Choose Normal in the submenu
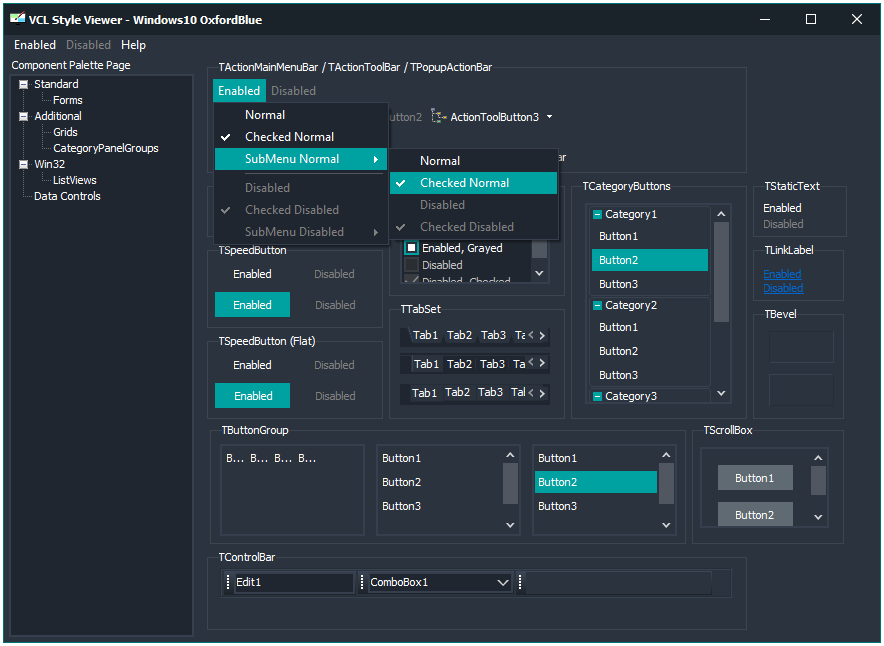The width and height of the screenshot is (884, 646). pos(473,161)
